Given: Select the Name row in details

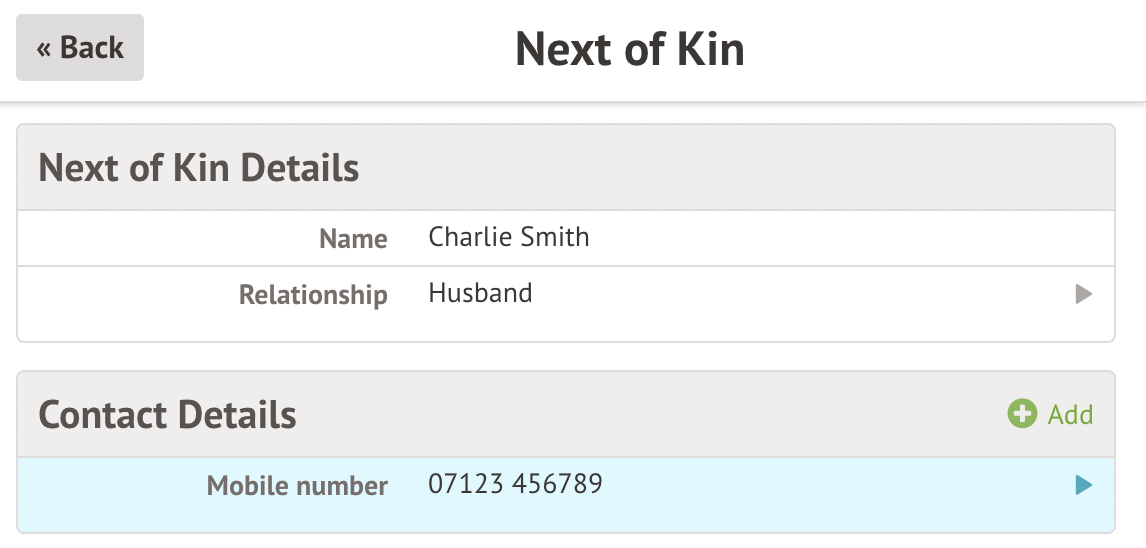Looking at the screenshot, I should 566,238.
